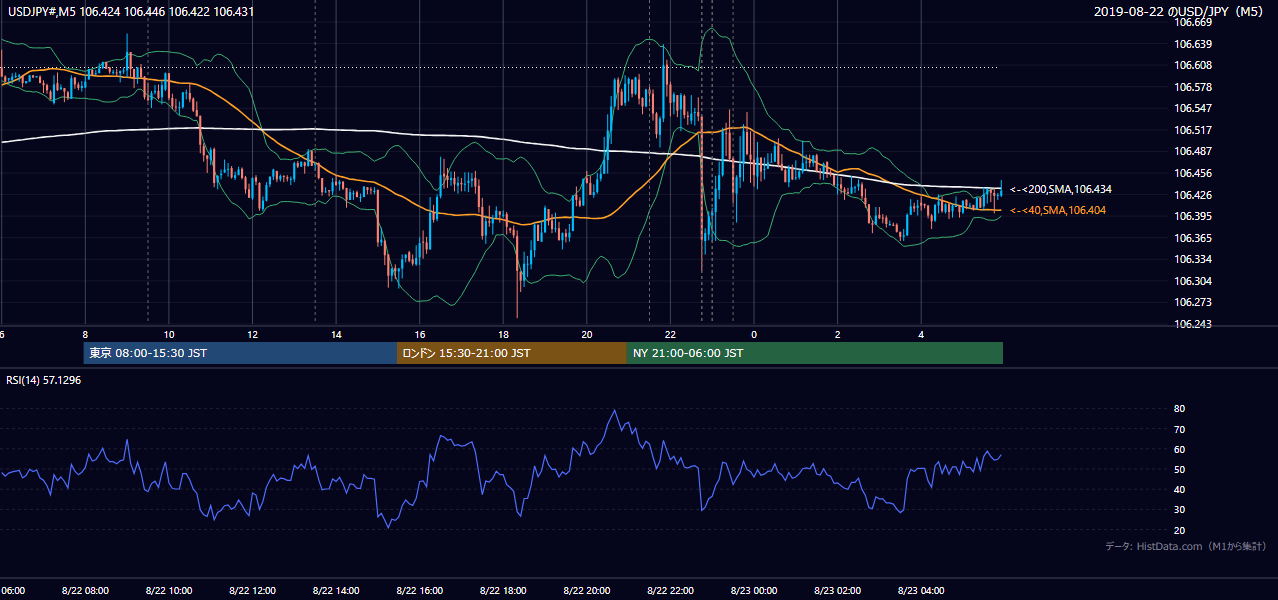Click the '2019-08-22 のUSD/JPY (M5)' chart title
Image resolution: width=1278 pixels, height=600 pixels.
point(1181,12)
